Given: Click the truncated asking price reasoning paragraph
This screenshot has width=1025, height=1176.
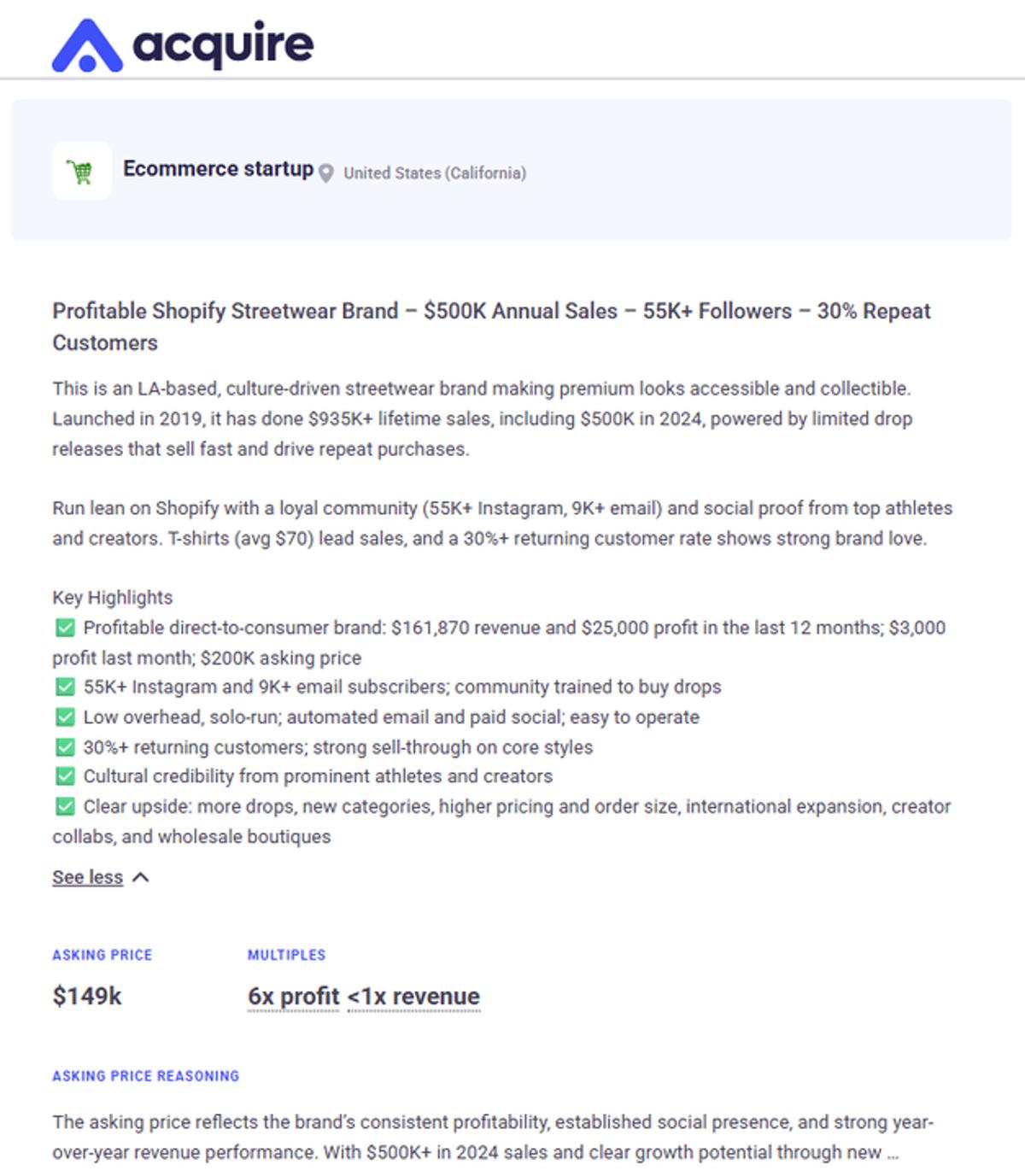Looking at the screenshot, I should [492, 1137].
